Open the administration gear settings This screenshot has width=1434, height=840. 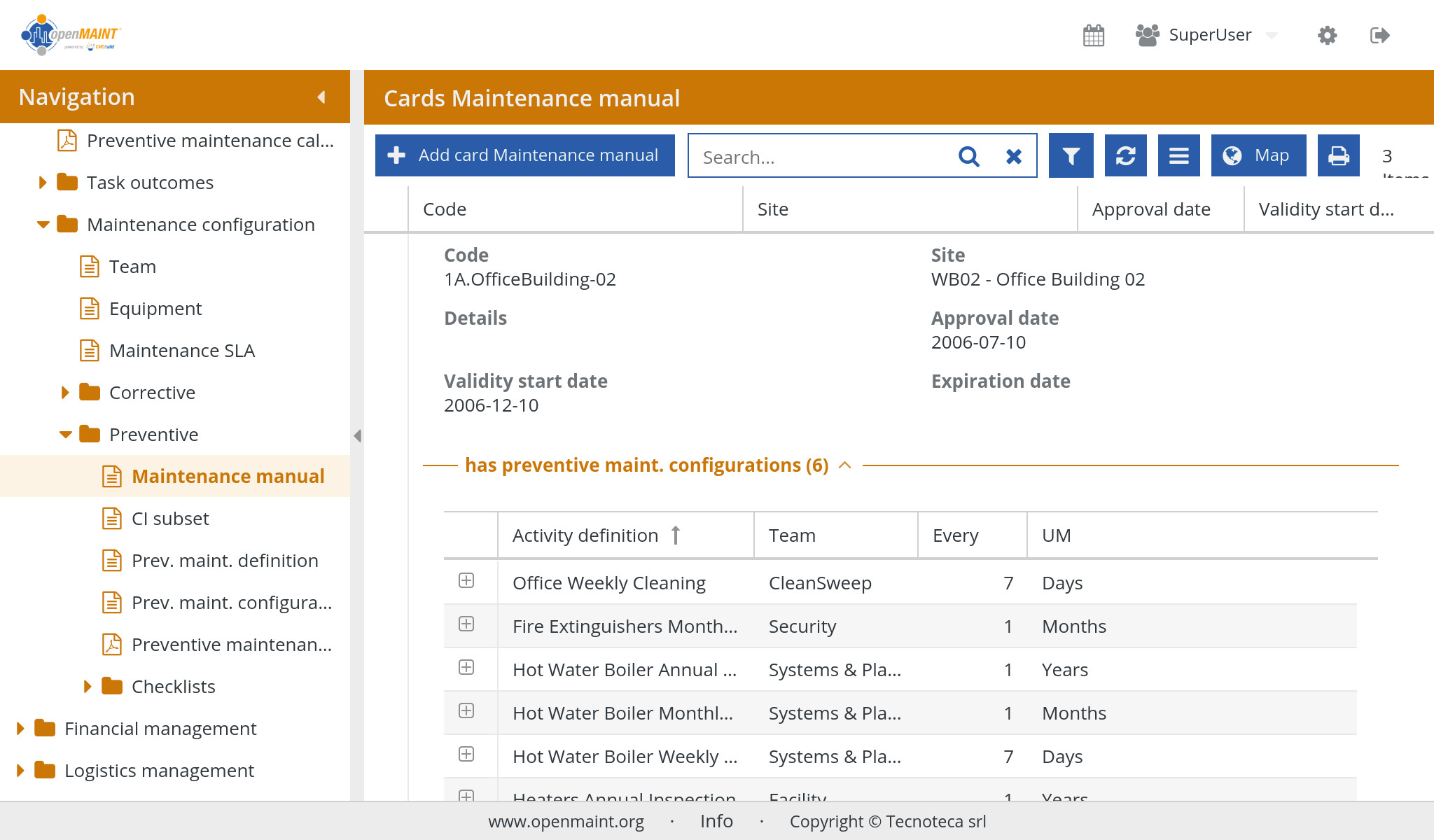point(1327,35)
